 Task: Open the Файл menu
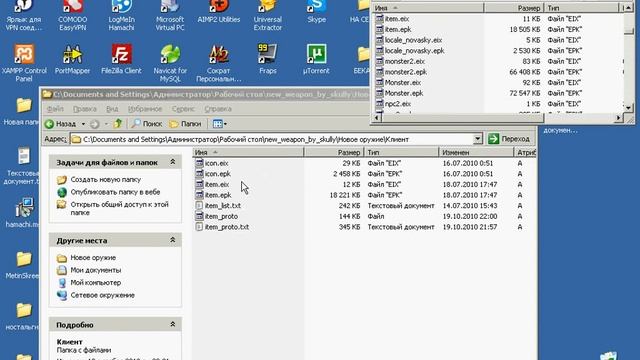click(55, 109)
